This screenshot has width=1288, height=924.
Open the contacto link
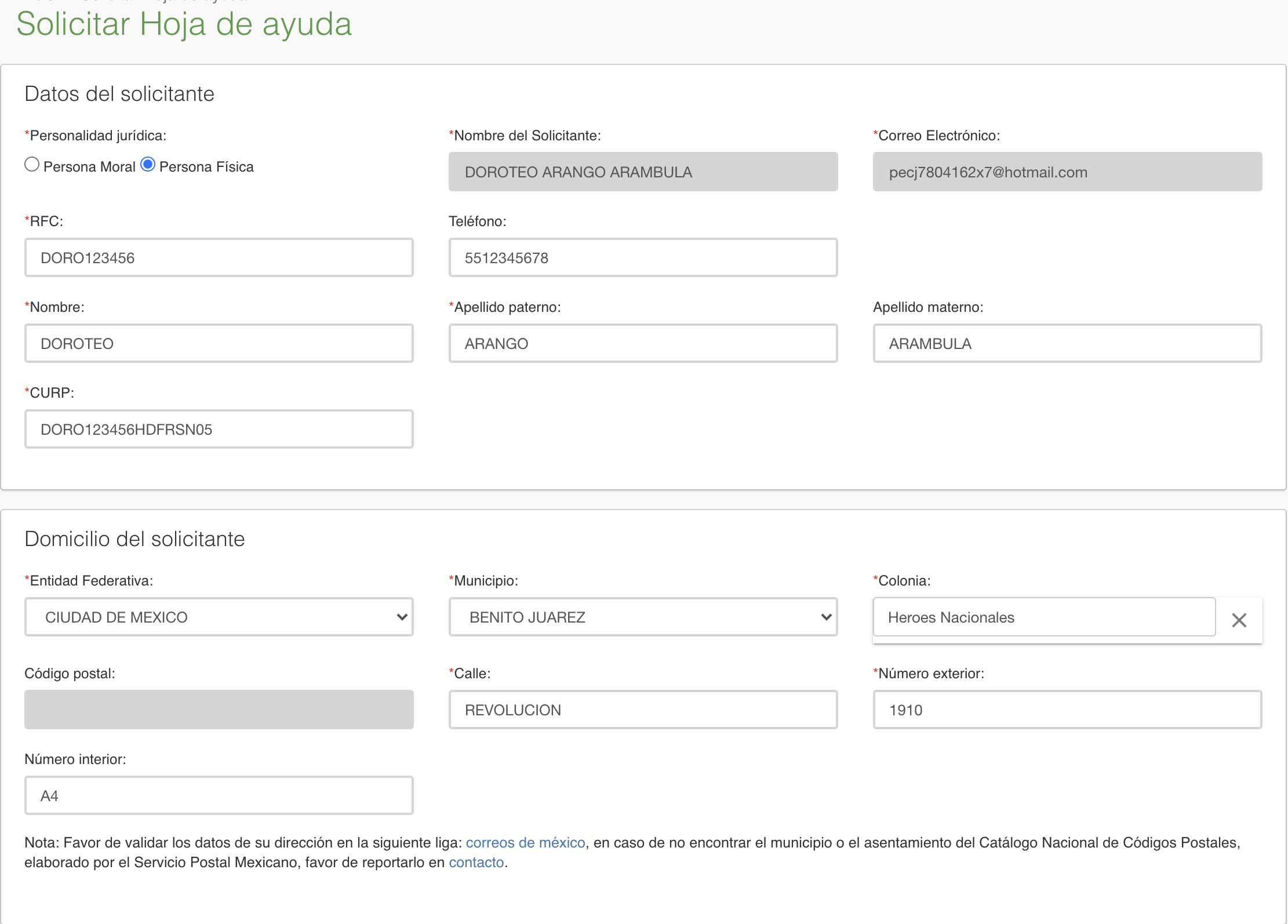[x=476, y=862]
